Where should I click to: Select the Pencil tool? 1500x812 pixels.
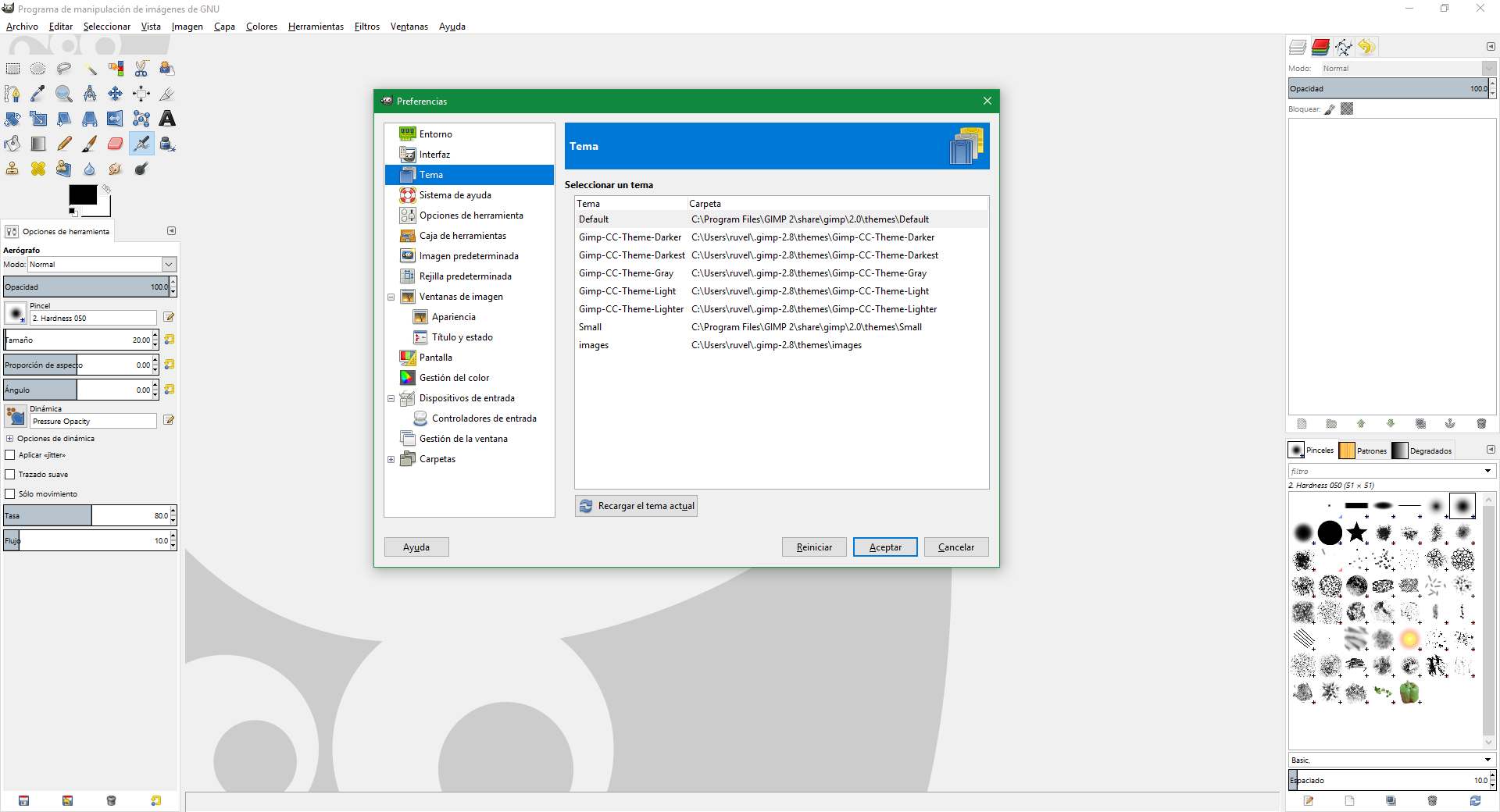click(64, 144)
